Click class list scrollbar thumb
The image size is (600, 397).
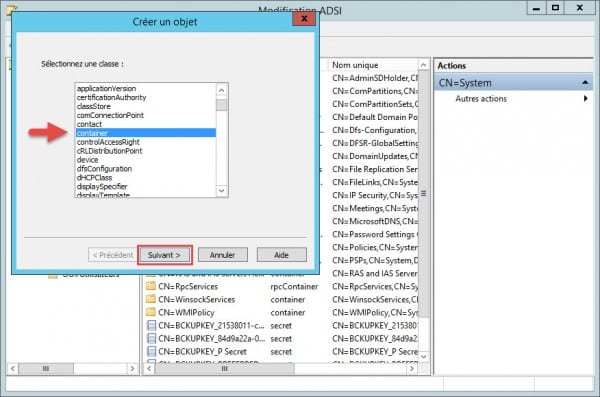pos(222,105)
